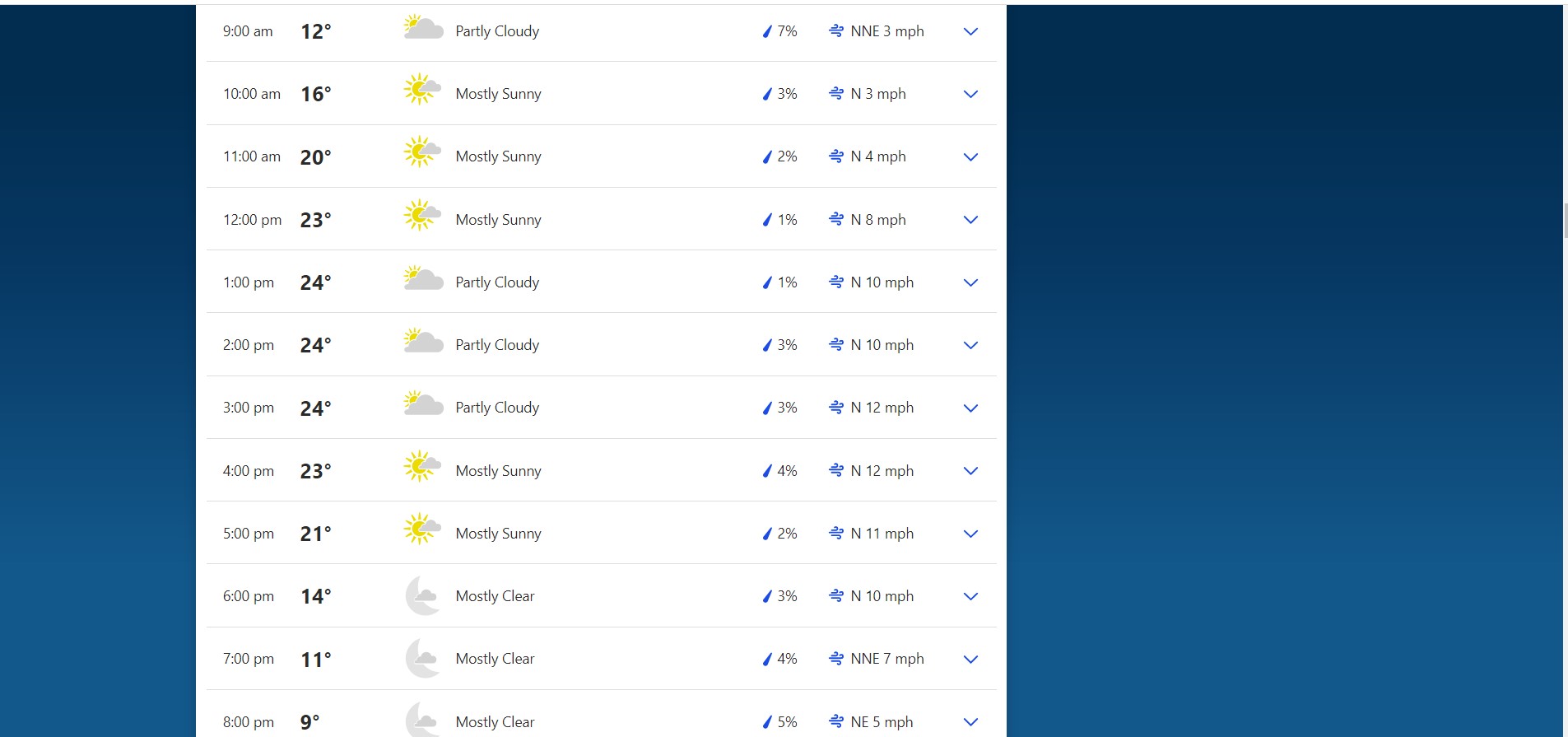Screen dimensions: 1568x737
Task: Click the Partly Cloudy icon at 2:00 pm
Action: coord(423,342)
